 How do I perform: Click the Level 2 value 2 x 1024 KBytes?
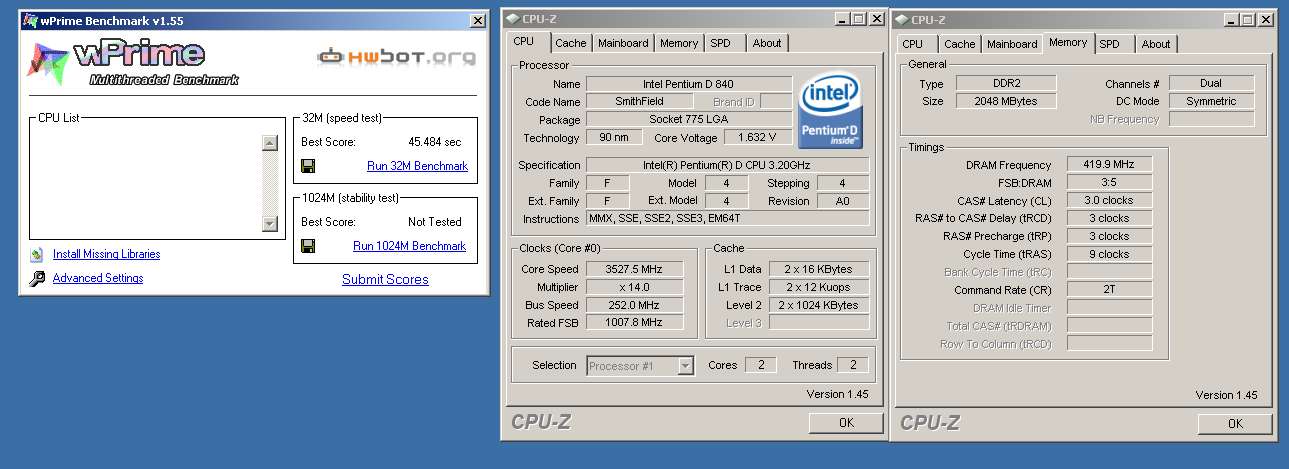coord(819,305)
